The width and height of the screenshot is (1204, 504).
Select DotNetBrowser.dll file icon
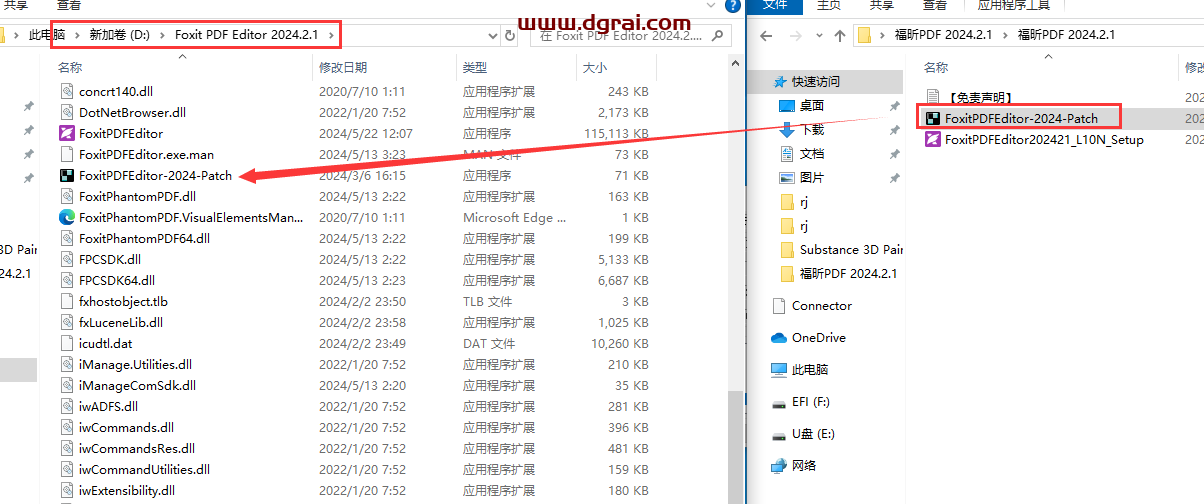[x=67, y=112]
